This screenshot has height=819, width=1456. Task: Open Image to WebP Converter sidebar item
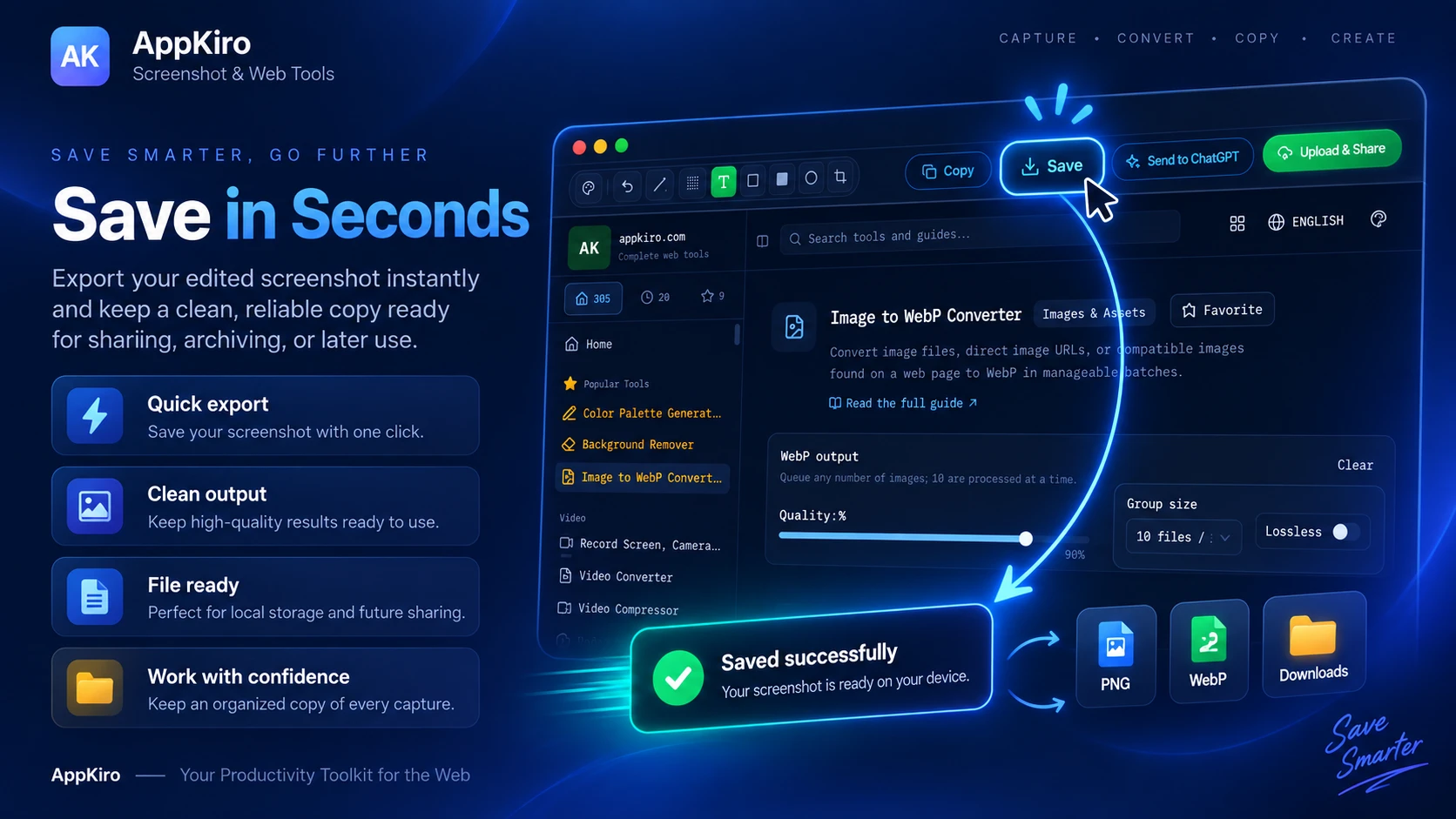pyautogui.click(x=643, y=477)
